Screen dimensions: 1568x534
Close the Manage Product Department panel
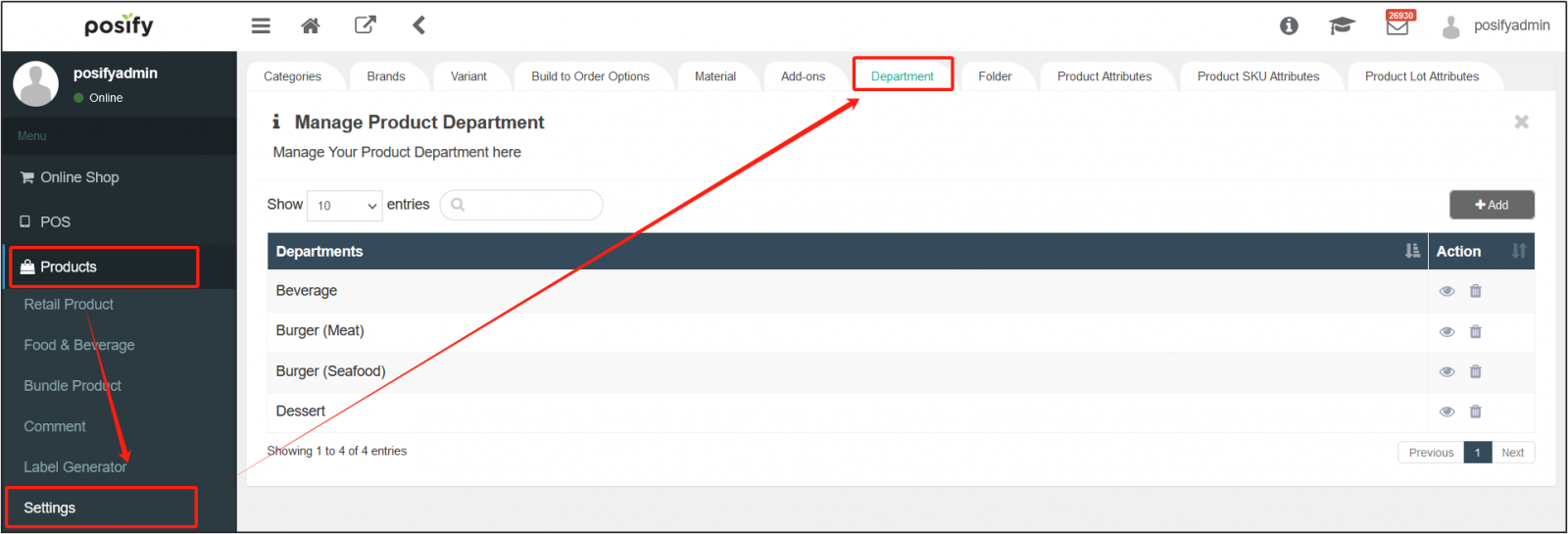point(1521,121)
